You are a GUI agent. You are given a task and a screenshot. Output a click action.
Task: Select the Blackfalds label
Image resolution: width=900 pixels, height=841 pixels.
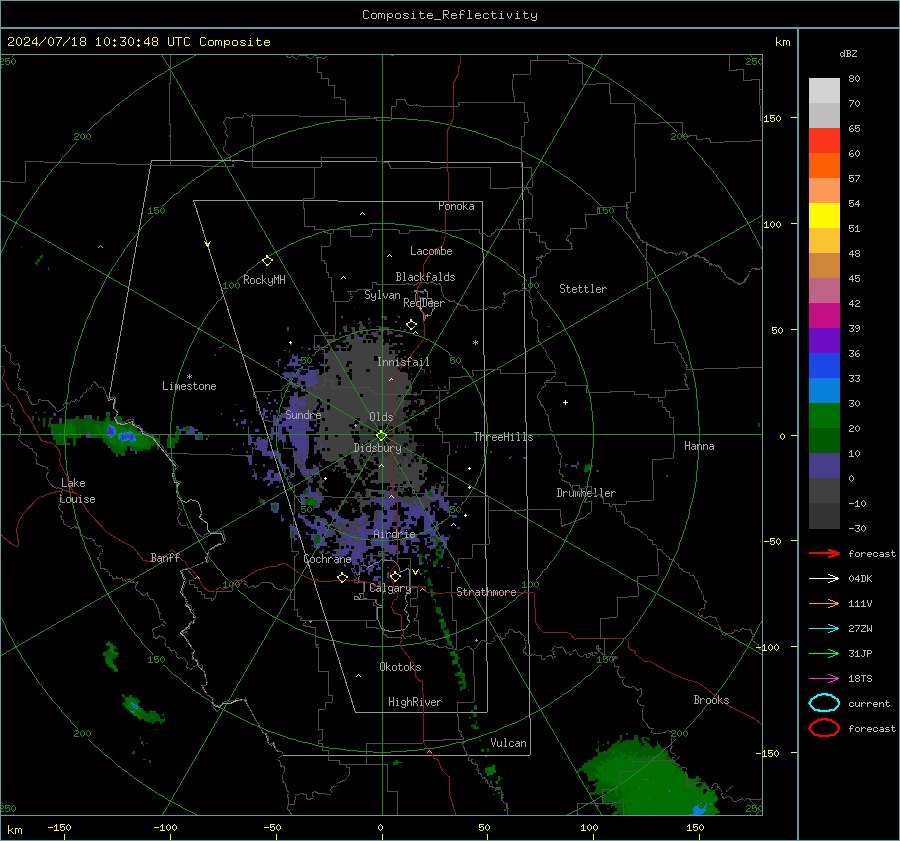[425, 277]
